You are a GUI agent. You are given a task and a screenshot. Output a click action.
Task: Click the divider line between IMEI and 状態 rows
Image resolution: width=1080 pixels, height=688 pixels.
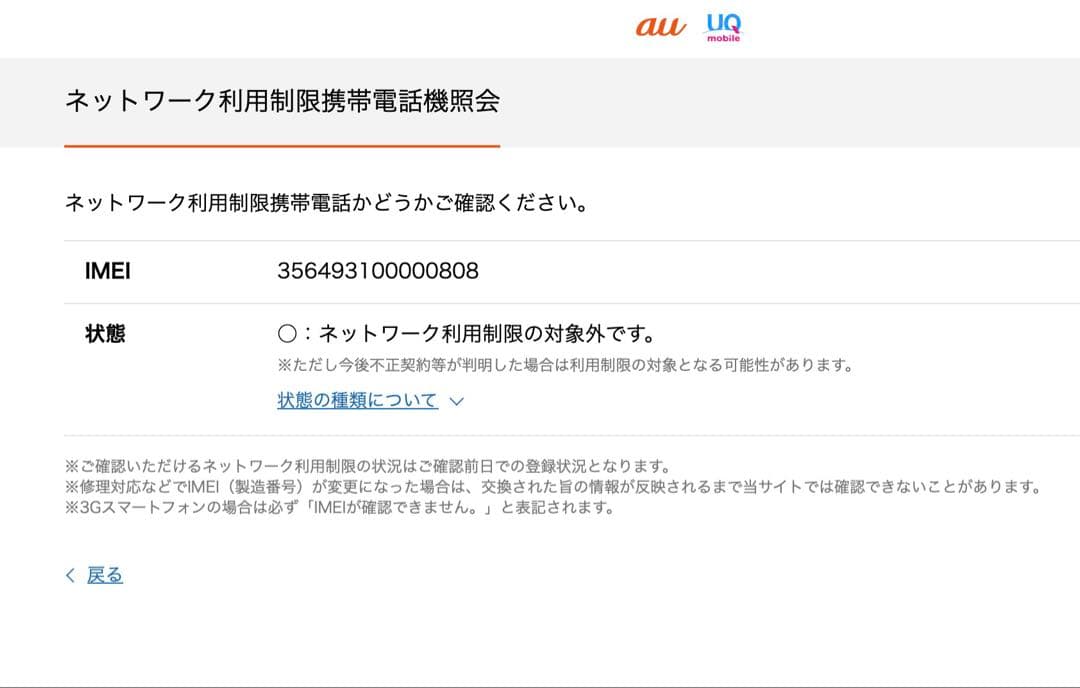pos(571,303)
